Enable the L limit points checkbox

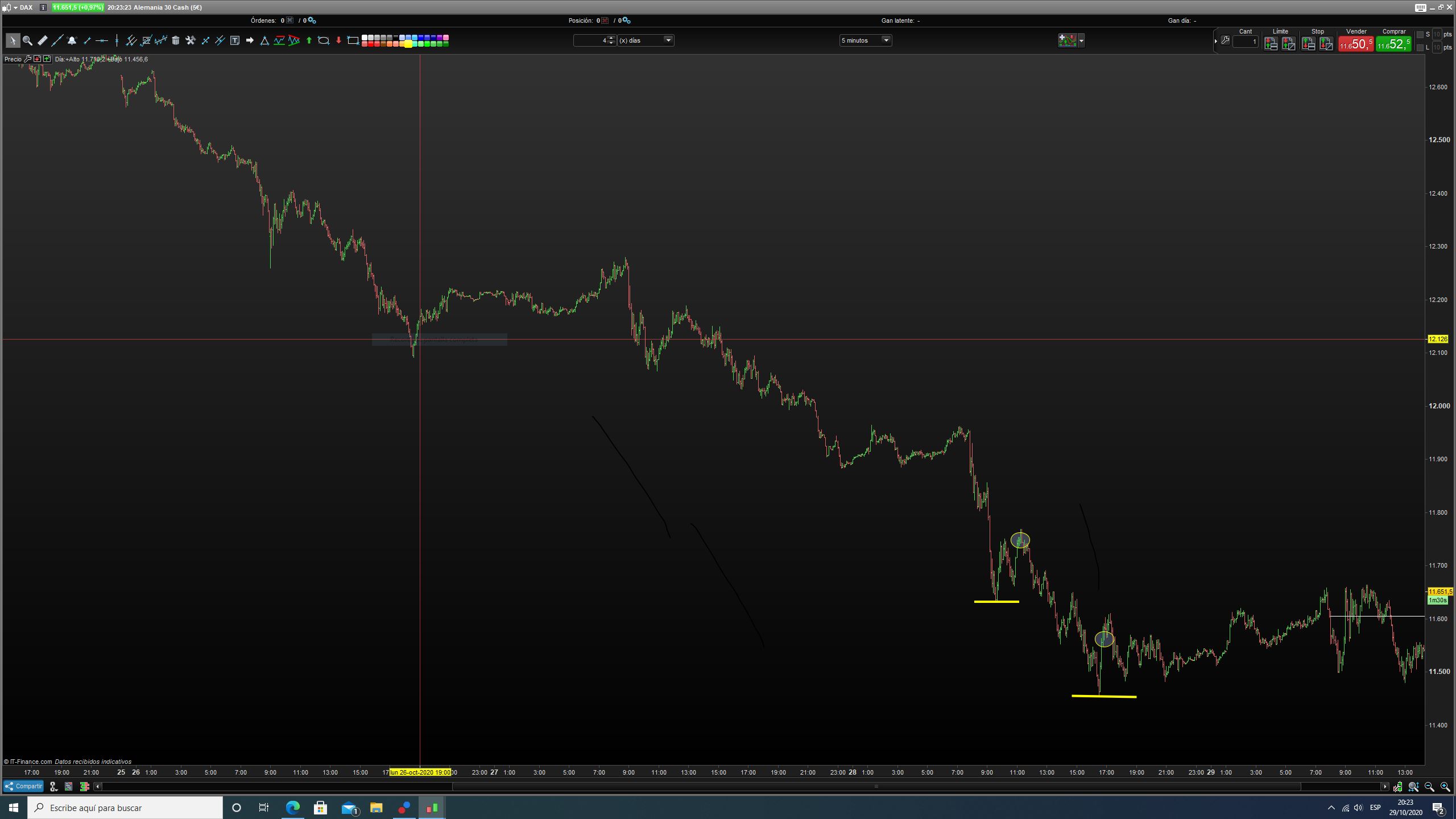coord(1420,47)
